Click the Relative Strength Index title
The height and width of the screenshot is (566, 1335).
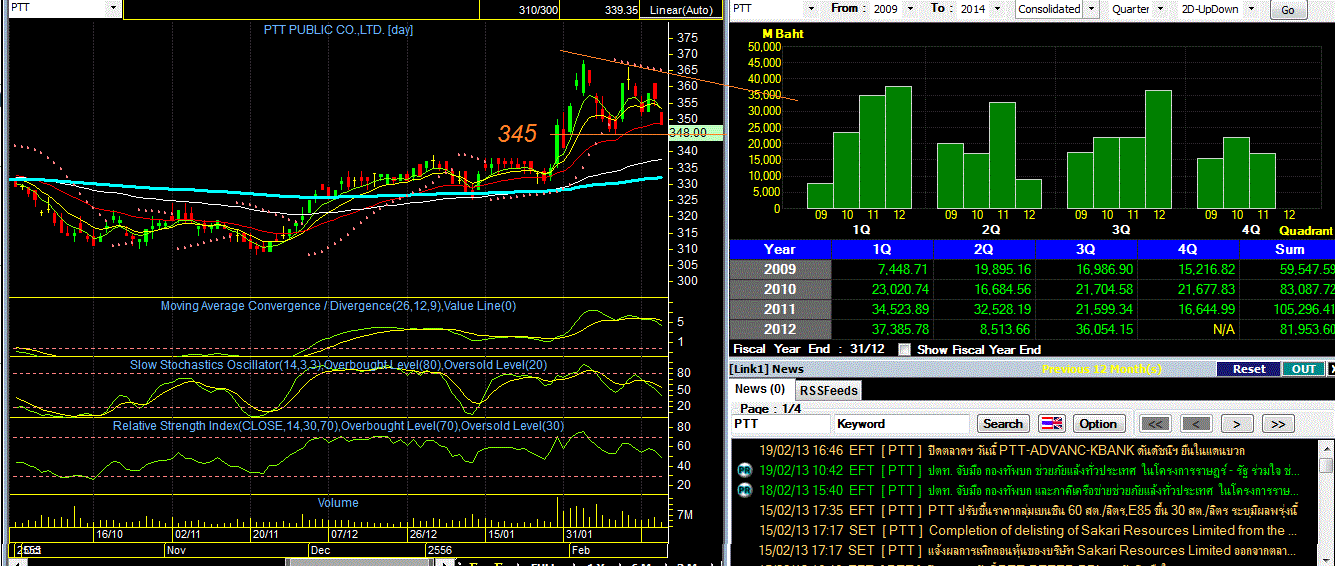pos(338,426)
